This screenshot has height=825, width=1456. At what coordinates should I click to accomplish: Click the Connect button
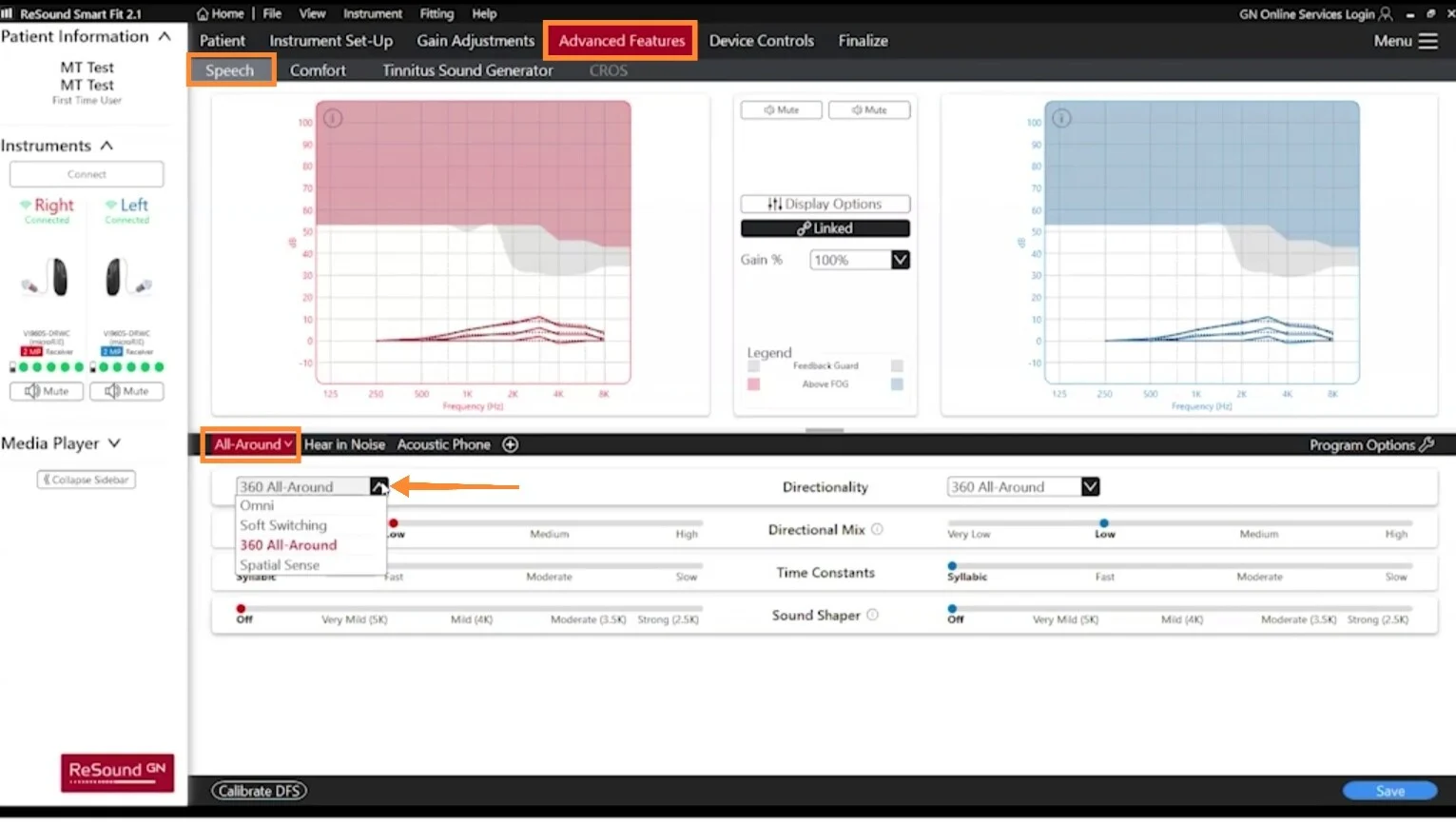[x=87, y=174]
